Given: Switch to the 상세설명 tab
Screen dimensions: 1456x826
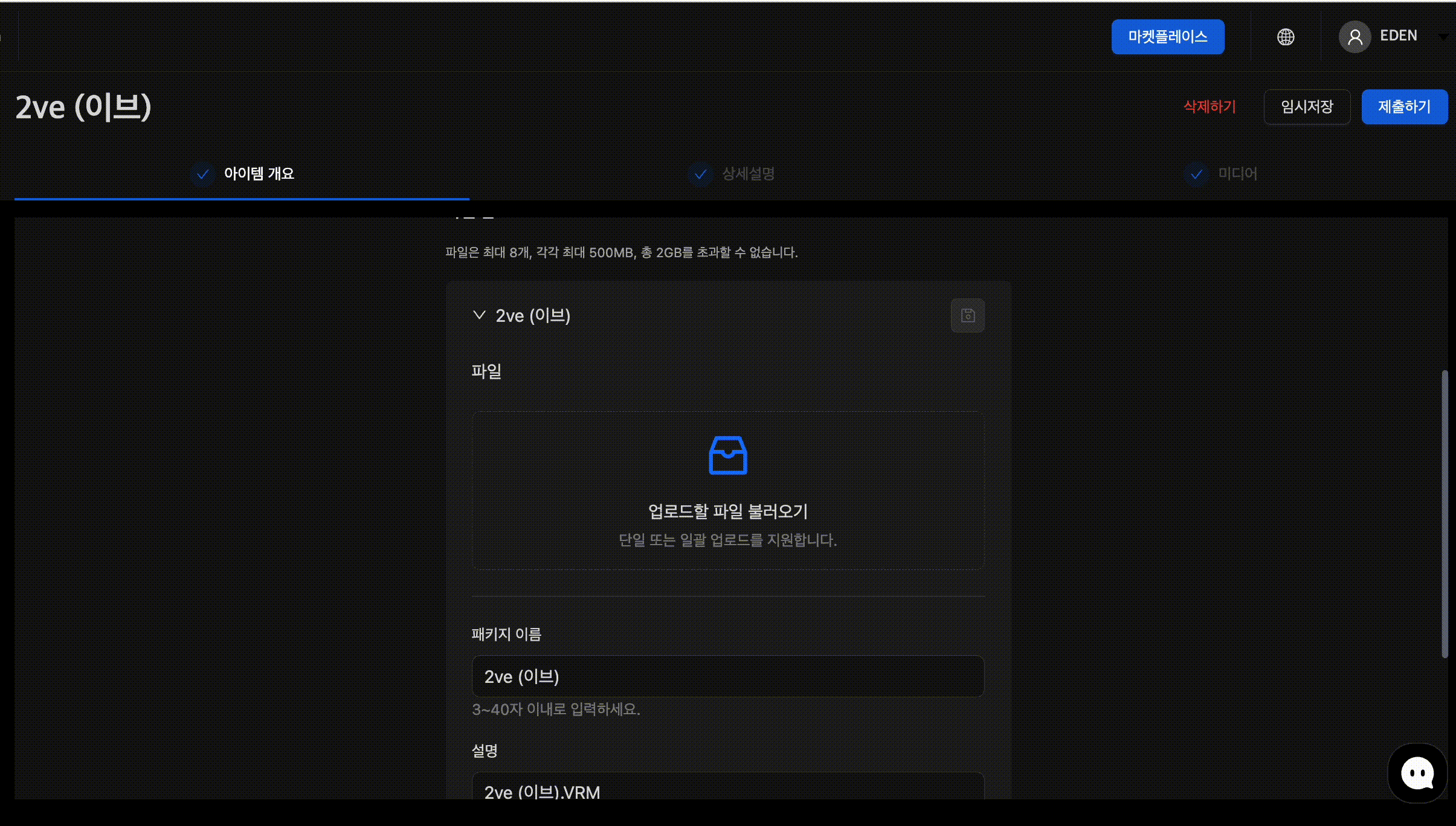Looking at the screenshot, I should coord(748,174).
